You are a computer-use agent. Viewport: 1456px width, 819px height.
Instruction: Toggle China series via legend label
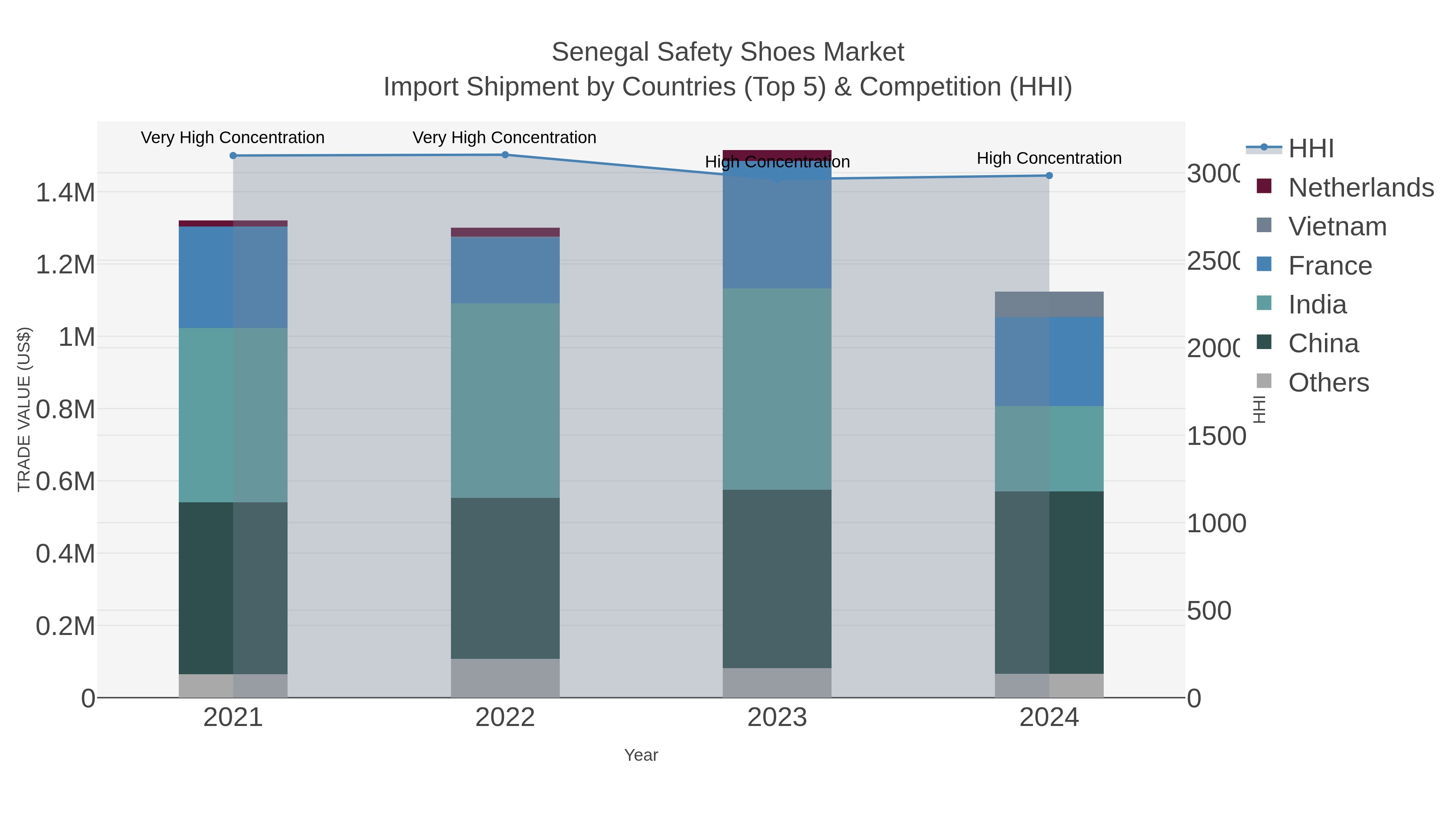coord(1323,344)
